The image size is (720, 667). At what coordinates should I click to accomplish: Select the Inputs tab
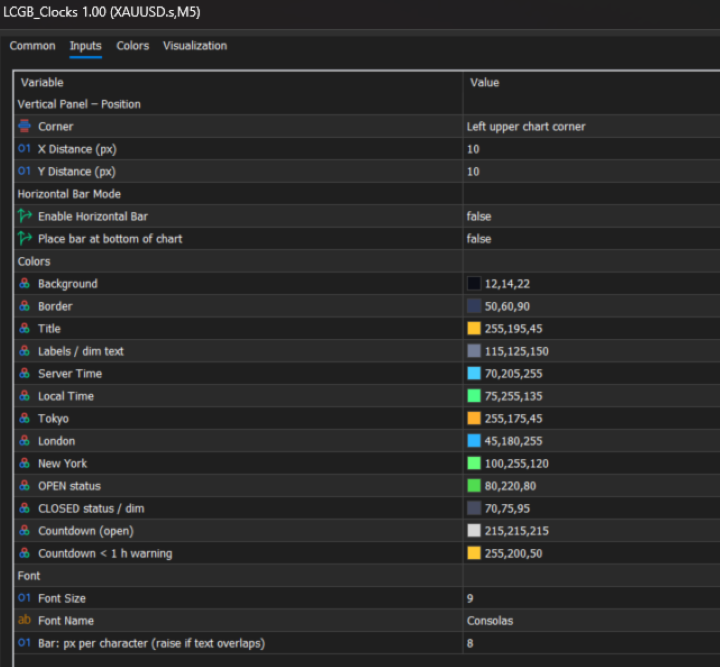[x=85, y=46]
